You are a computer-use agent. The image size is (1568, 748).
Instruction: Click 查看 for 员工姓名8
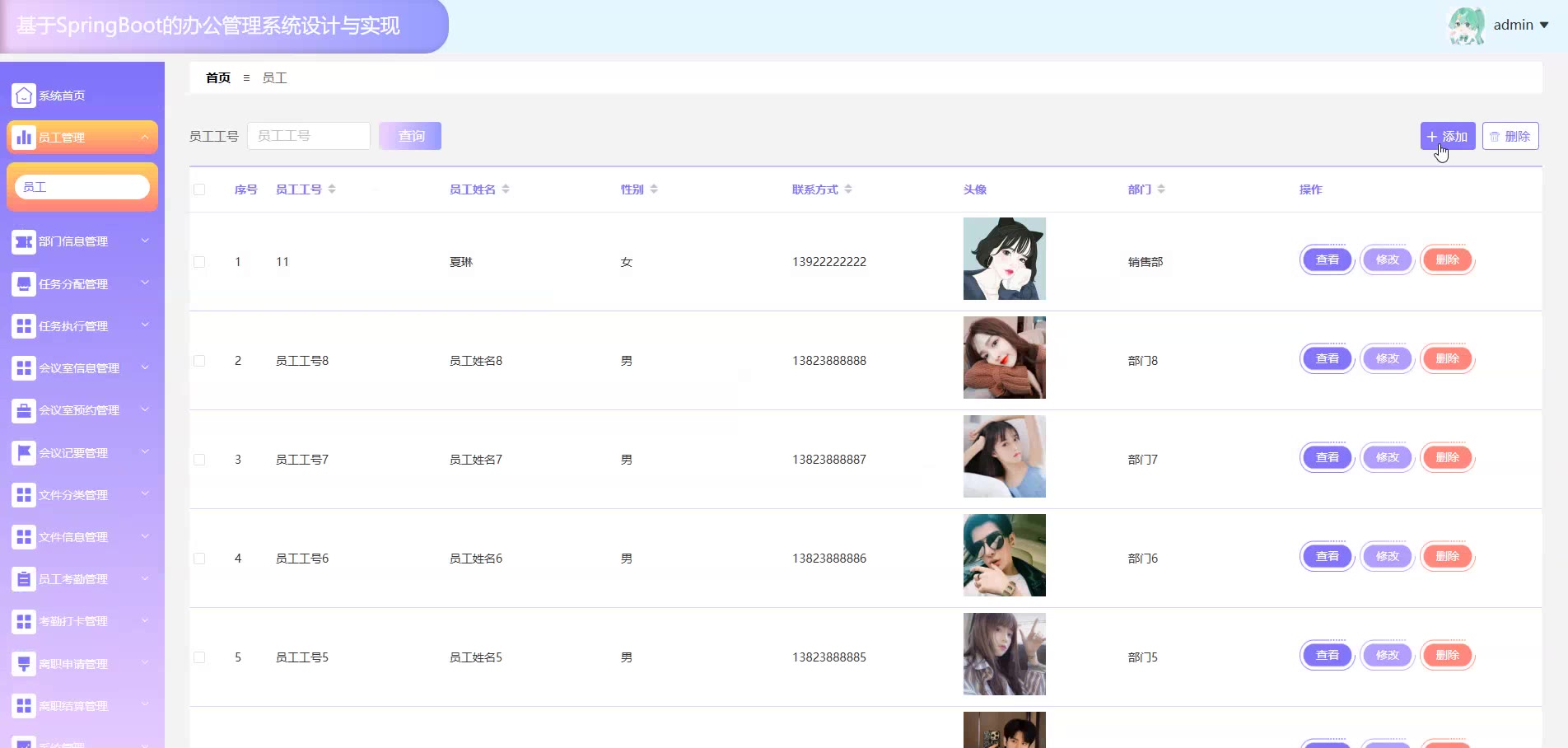[1327, 359]
